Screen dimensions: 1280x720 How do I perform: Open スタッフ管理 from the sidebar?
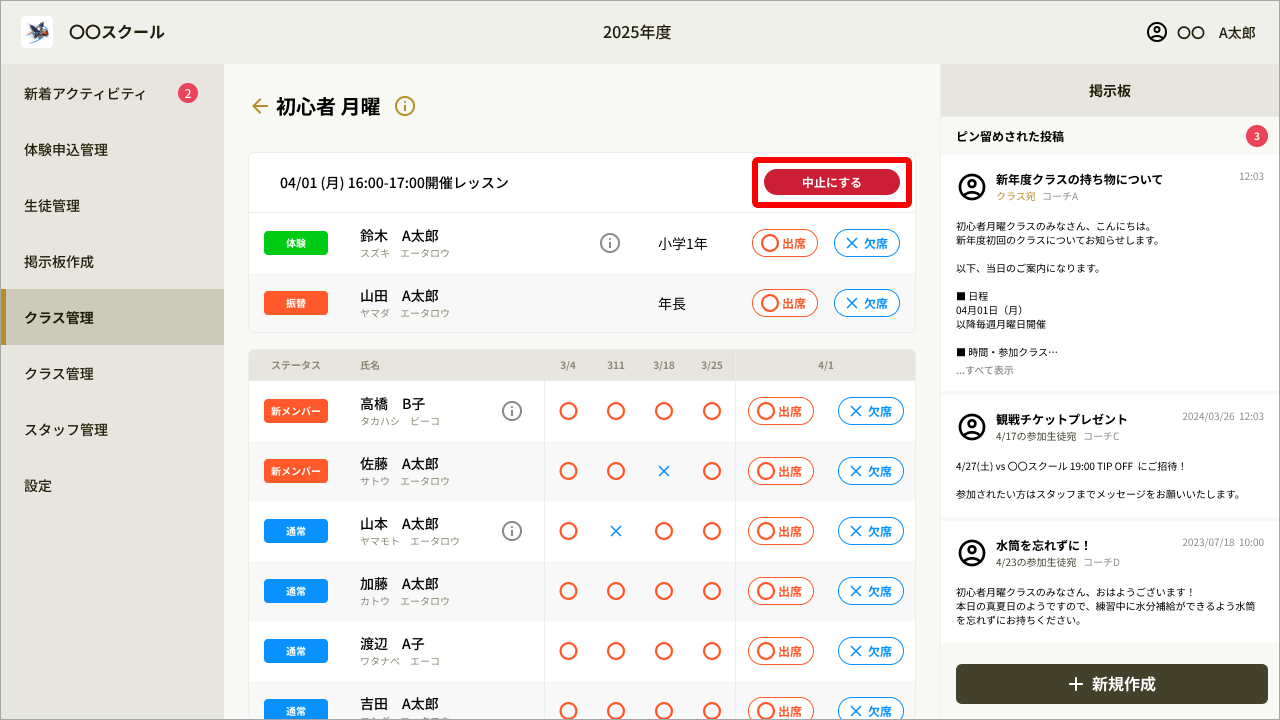[x=66, y=430]
